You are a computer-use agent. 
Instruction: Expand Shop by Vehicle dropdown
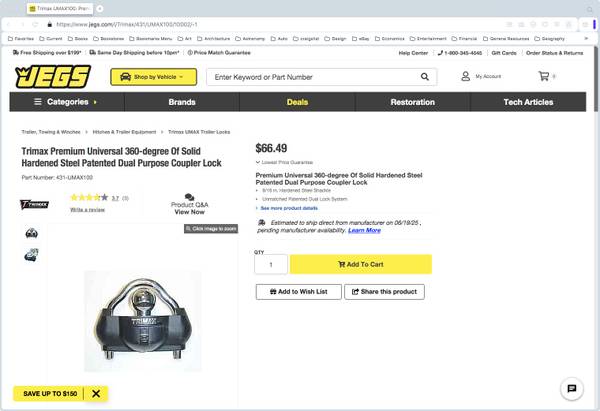153,77
